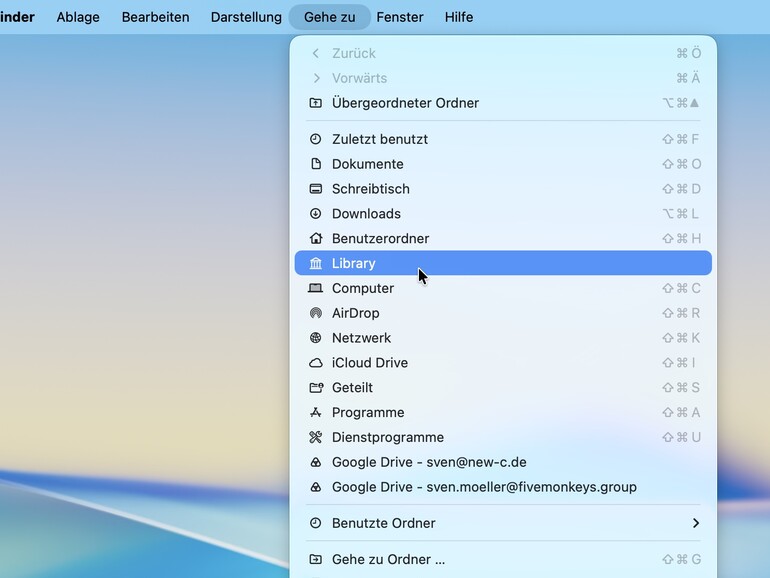Open Google Drive – sven@new-c.de
770x578 pixels.
point(503,463)
